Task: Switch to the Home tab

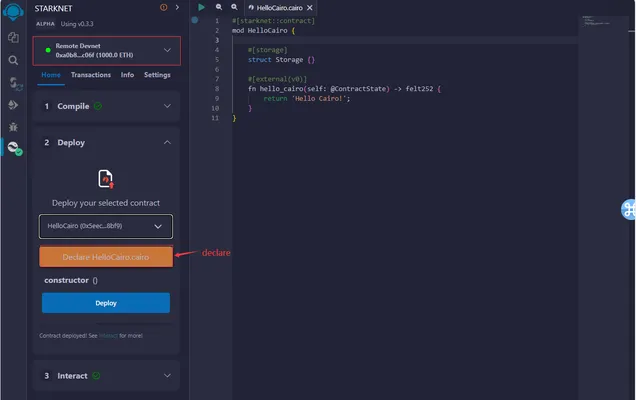Action: (51, 75)
